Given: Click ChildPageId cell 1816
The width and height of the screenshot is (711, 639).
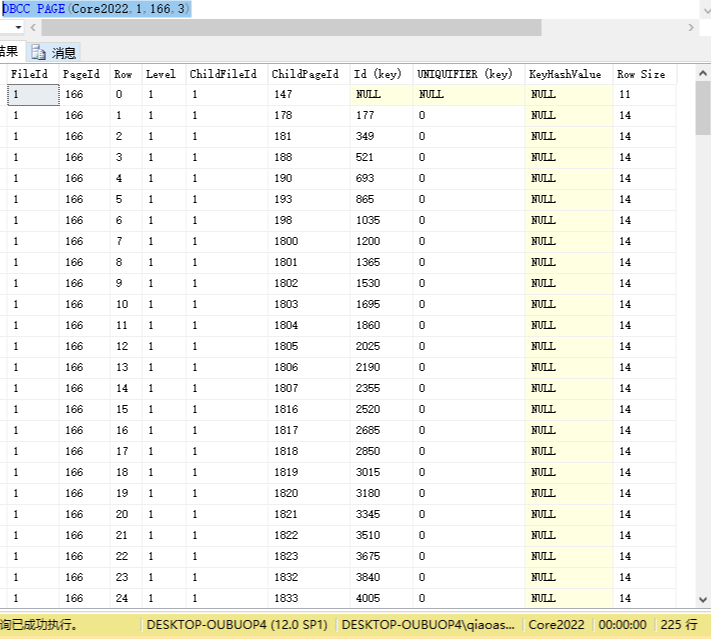Looking at the screenshot, I should (x=309, y=410).
